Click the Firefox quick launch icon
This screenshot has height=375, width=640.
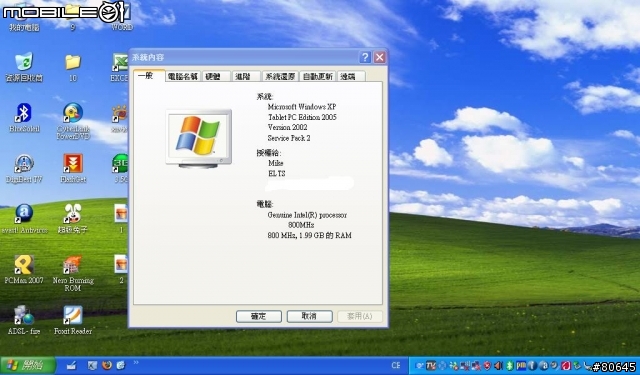click(x=107, y=365)
